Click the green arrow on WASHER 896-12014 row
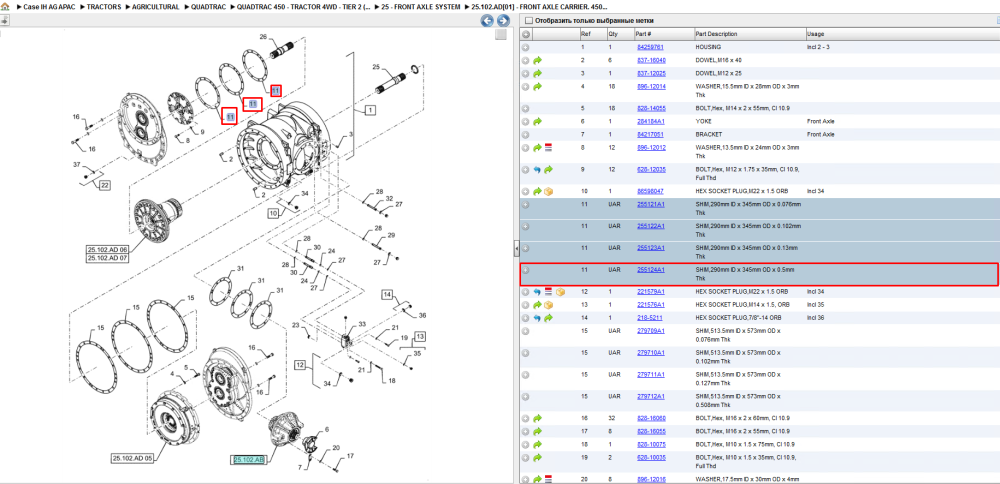Screen dimensions: 1000x484 tap(537, 86)
